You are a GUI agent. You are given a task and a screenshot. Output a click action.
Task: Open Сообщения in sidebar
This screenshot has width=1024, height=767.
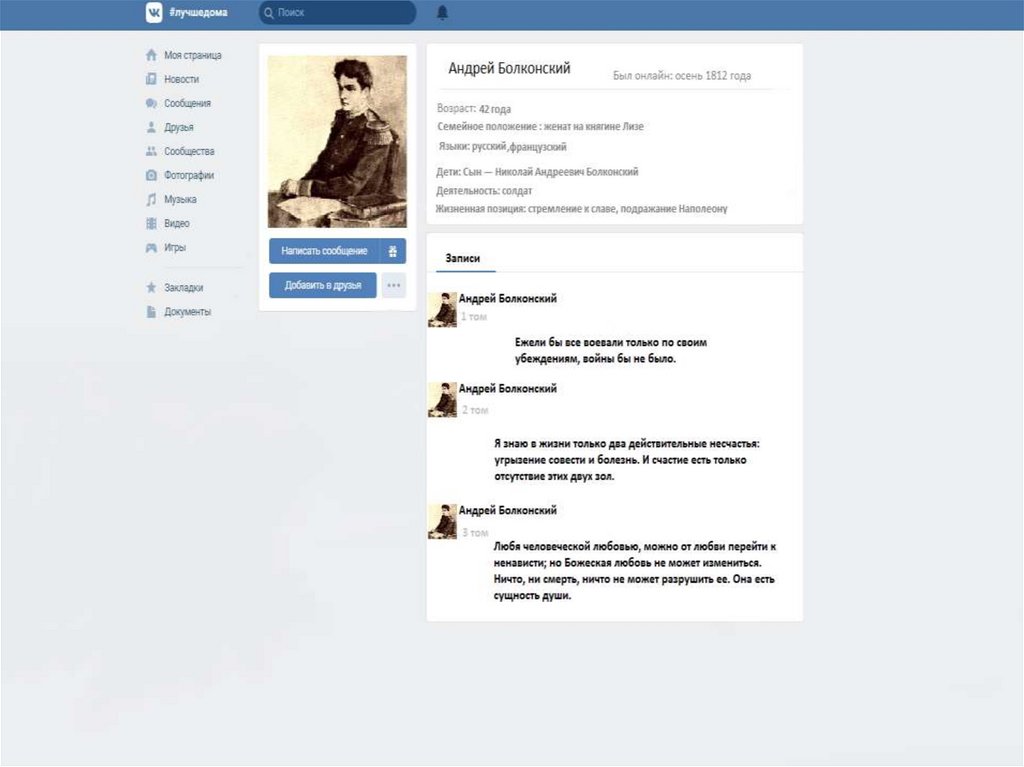pos(187,103)
